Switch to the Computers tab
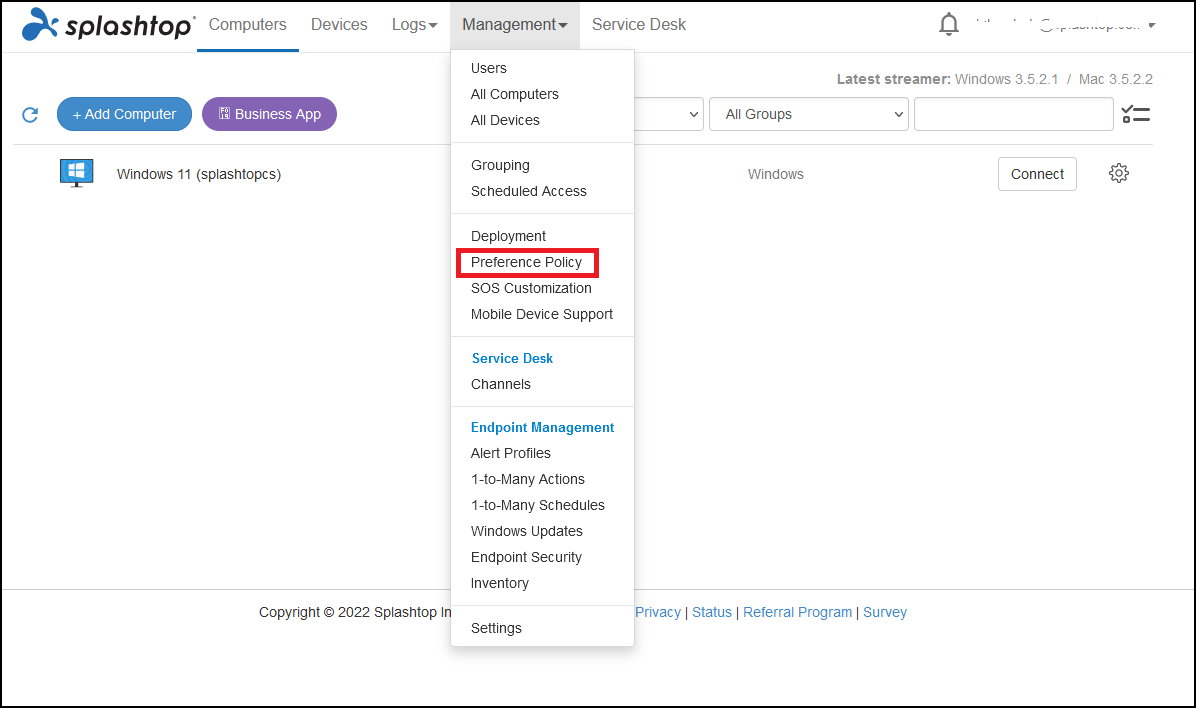The width and height of the screenshot is (1196, 708). pyautogui.click(x=248, y=24)
